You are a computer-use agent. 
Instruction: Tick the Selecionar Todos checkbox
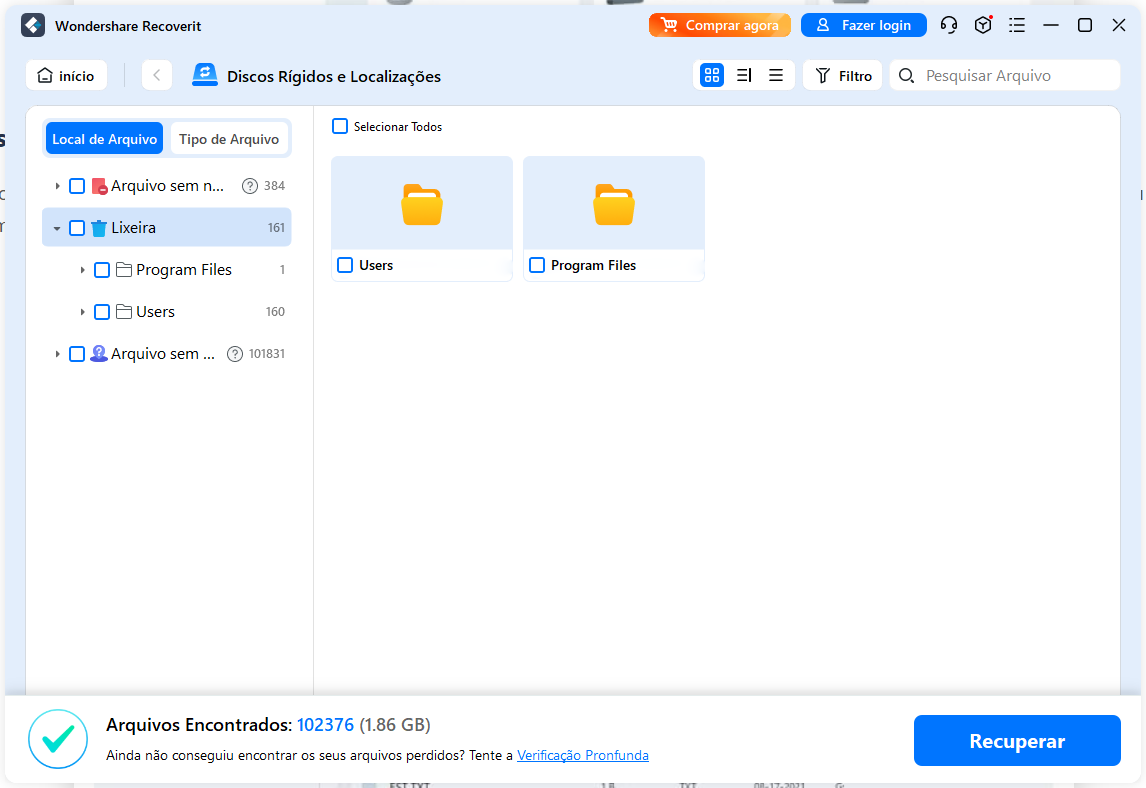click(x=340, y=126)
